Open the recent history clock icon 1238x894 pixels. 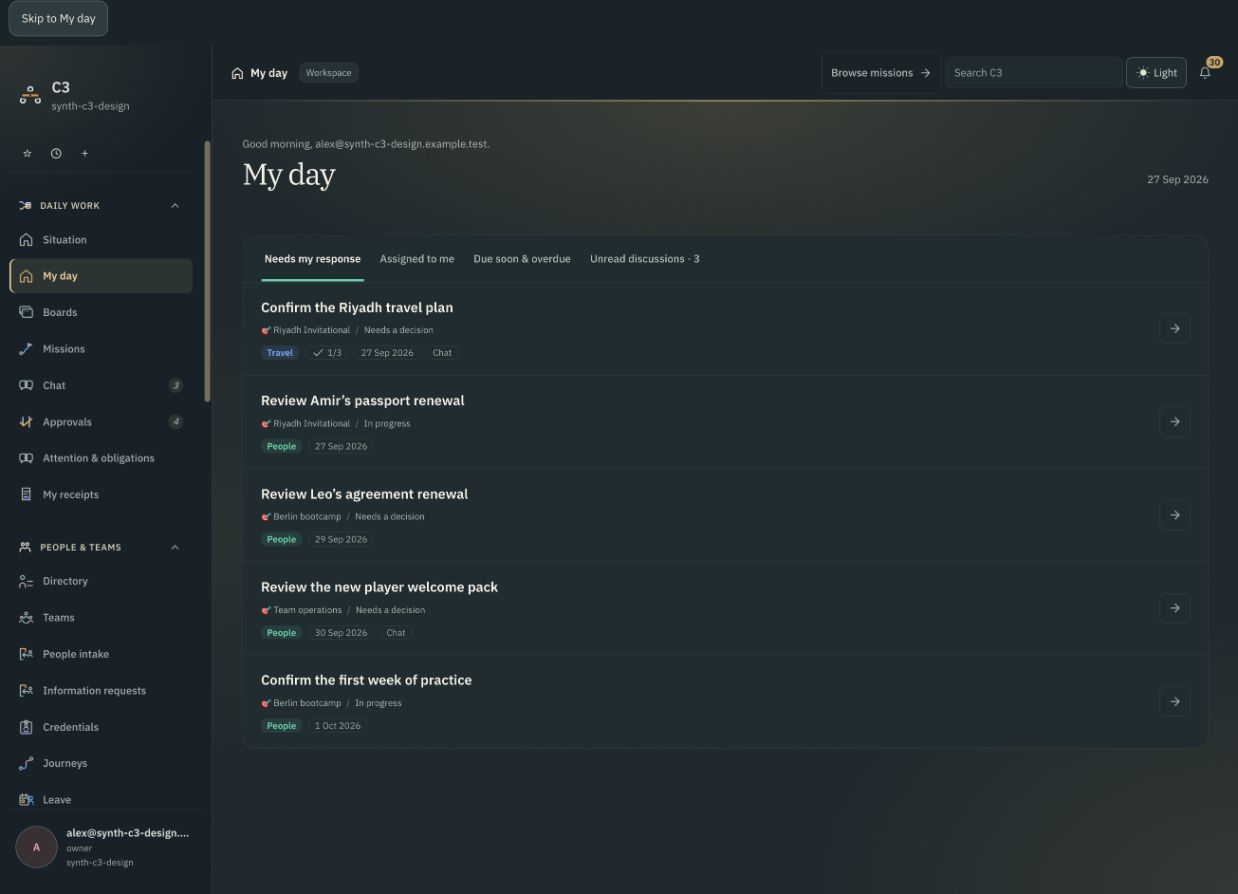tap(56, 153)
